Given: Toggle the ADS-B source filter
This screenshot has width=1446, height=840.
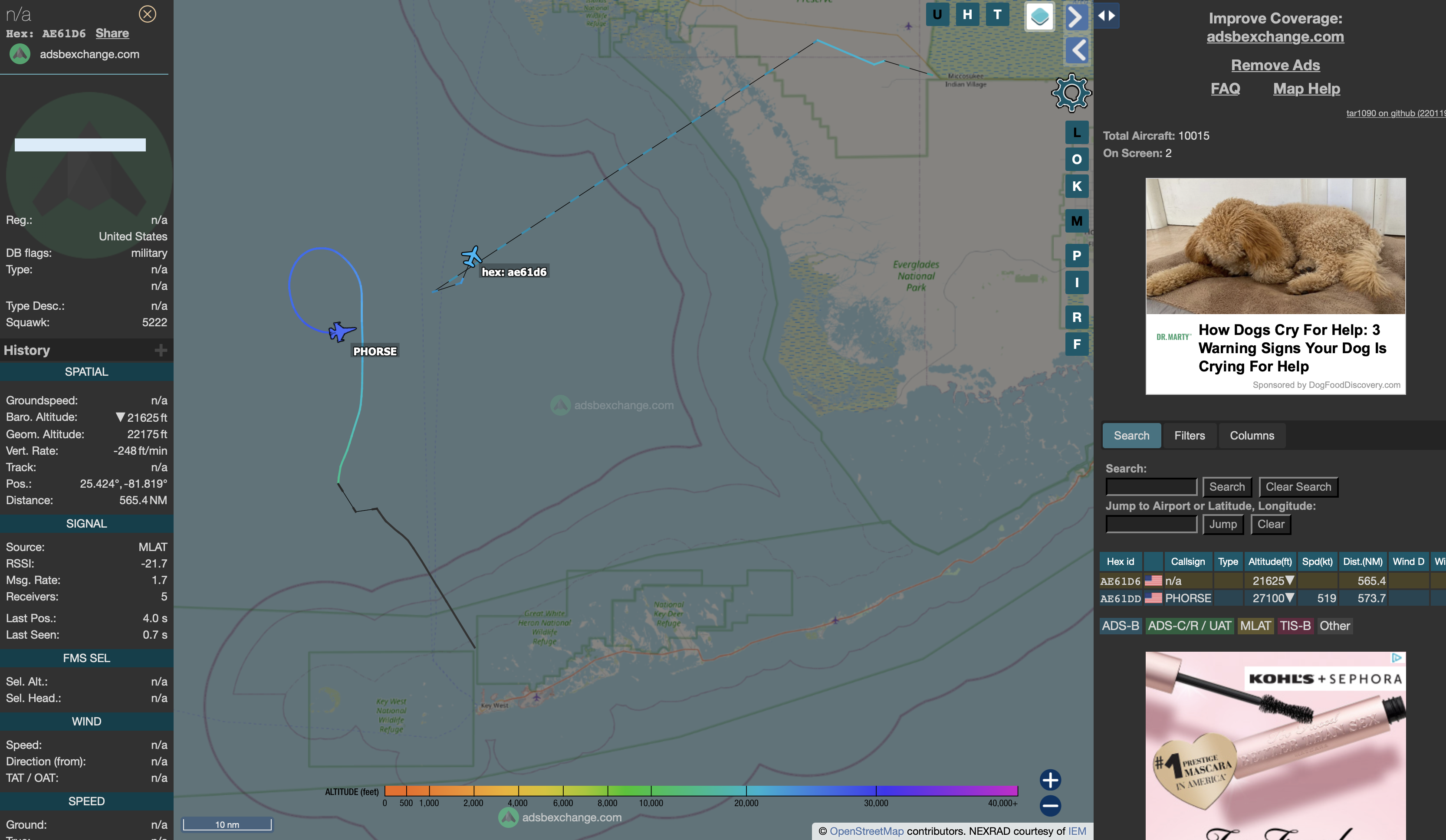Looking at the screenshot, I should (1121, 626).
